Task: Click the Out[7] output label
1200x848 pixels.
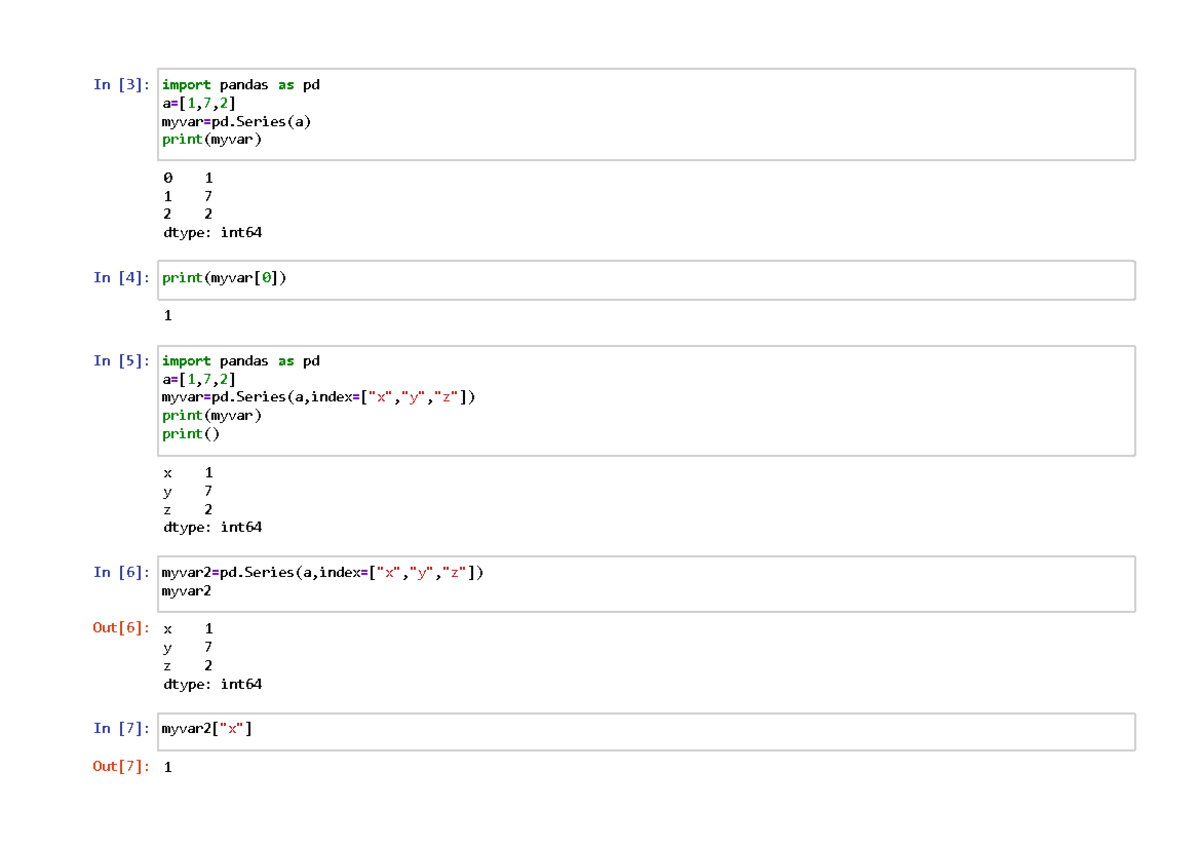Action: [121, 766]
